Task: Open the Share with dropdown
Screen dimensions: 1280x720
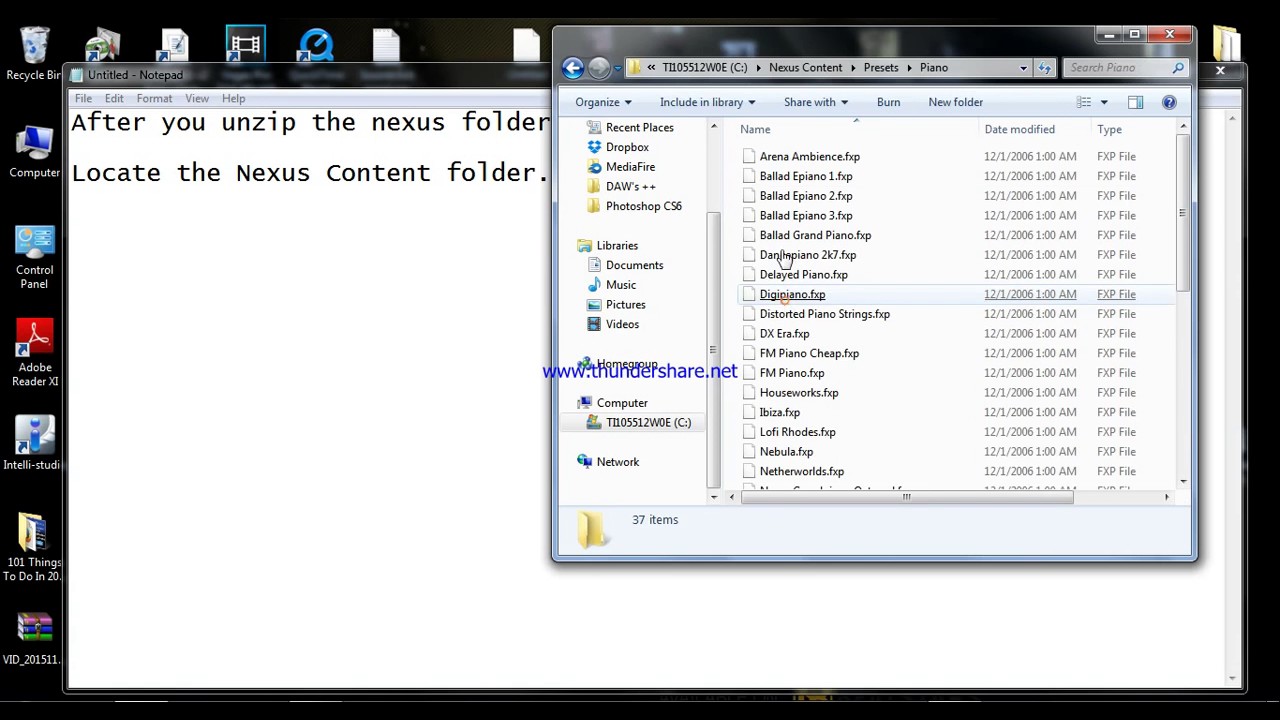Action: (816, 102)
